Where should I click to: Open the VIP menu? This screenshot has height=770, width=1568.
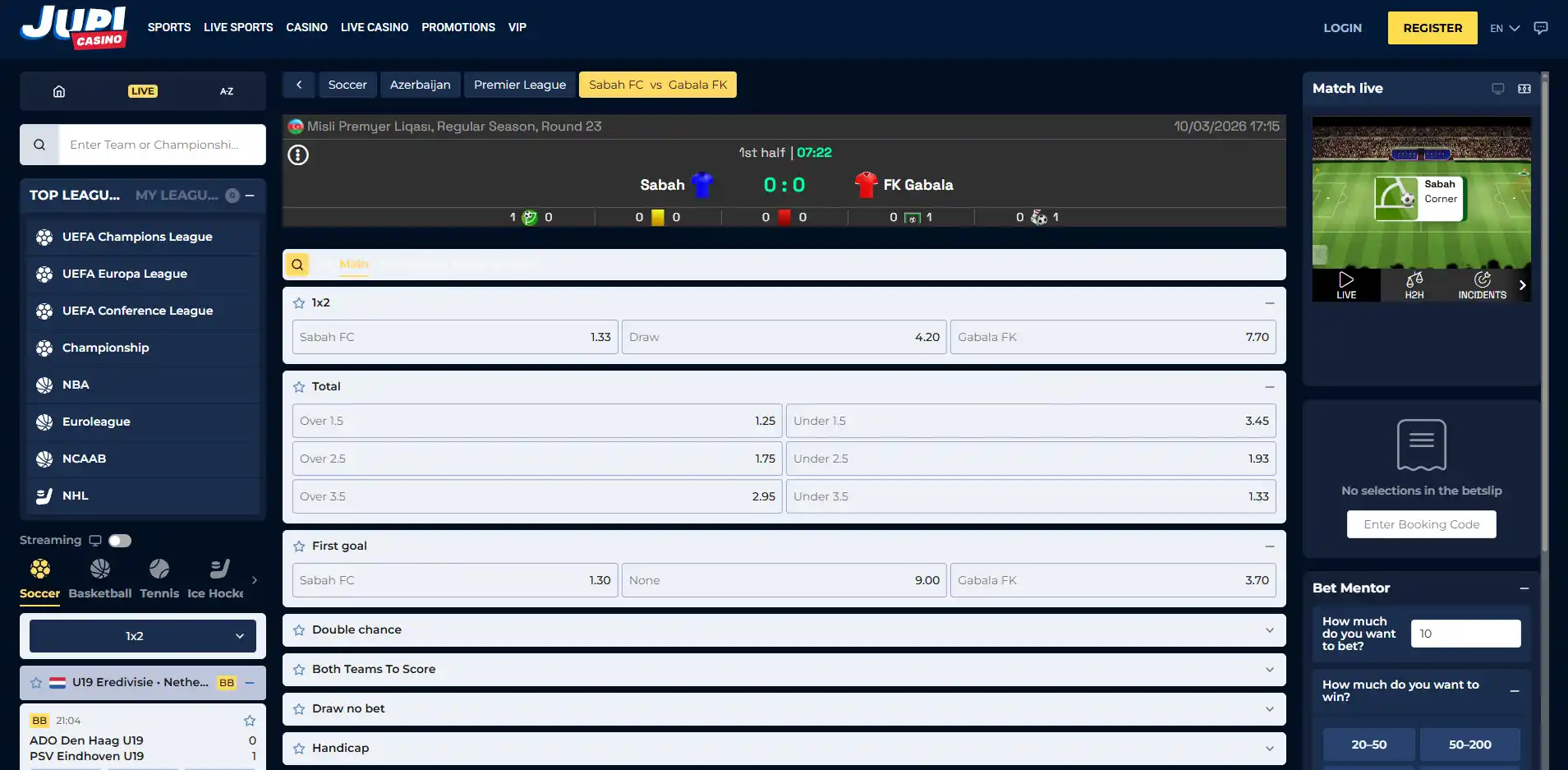coord(517,27)
